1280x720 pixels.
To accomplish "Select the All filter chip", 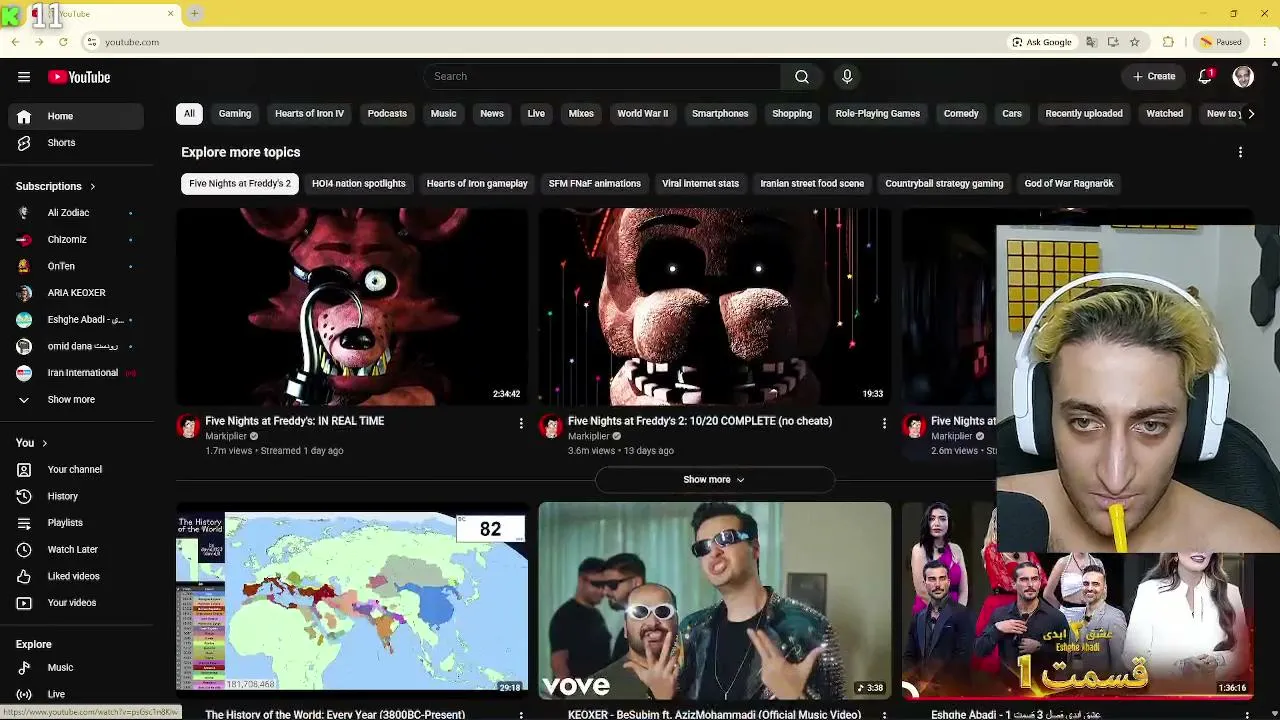I will 189,114.
